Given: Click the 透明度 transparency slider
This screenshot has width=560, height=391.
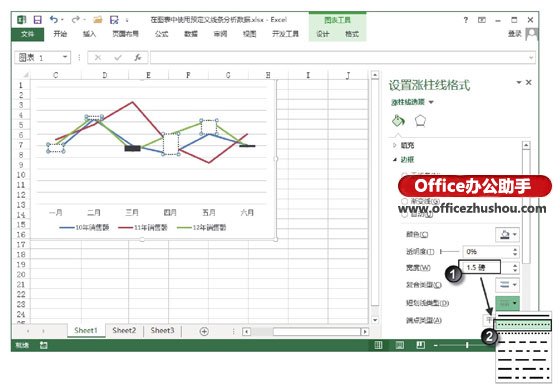Looking at the screenshot, I should (449, 252).
